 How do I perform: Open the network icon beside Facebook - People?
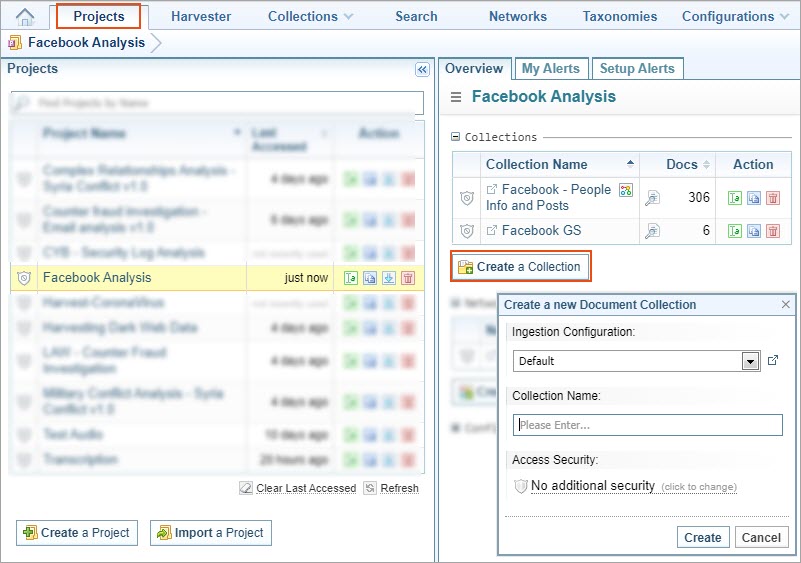click(626, 190)
